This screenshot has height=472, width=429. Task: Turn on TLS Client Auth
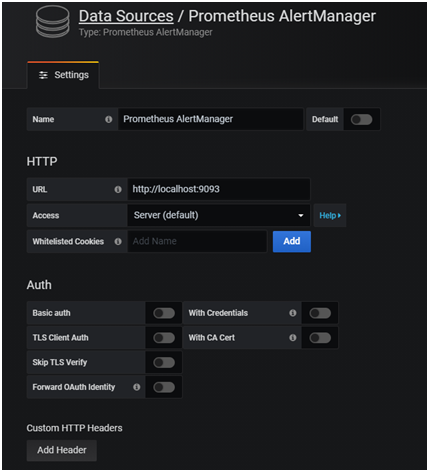pyautogui.click(x=164, y=338)
